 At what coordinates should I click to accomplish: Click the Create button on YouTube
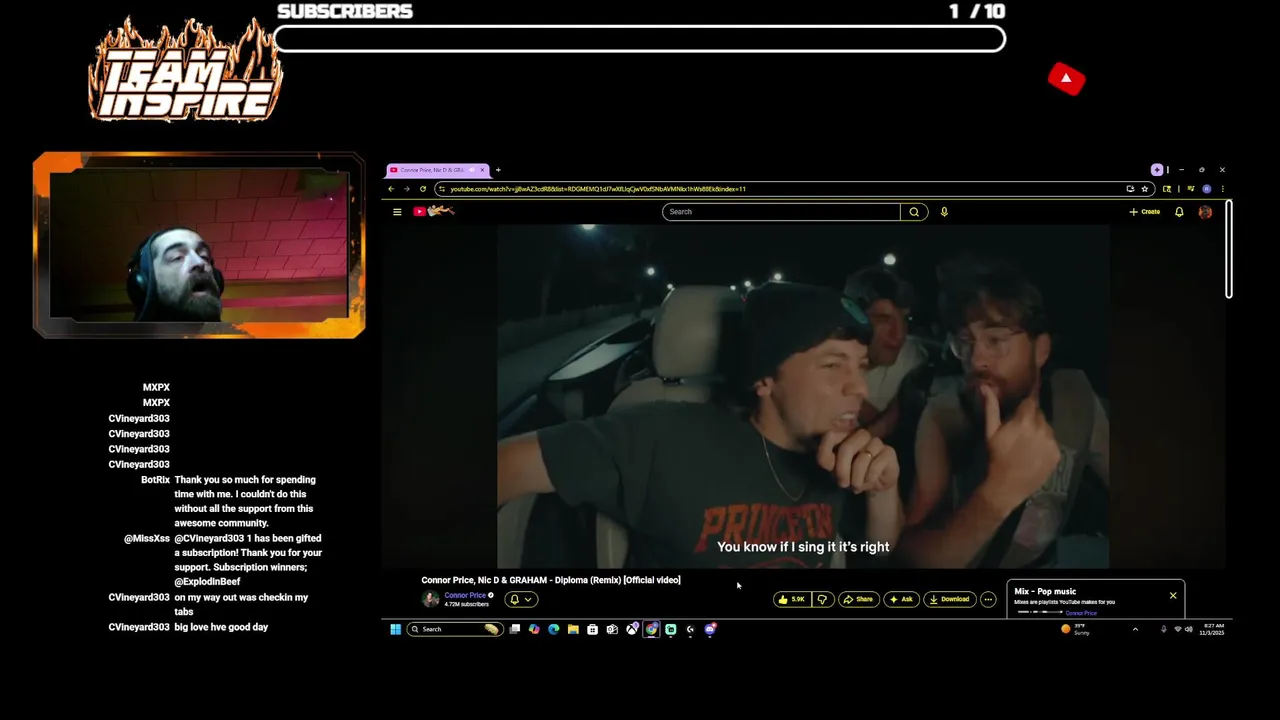pos(1145,212)
